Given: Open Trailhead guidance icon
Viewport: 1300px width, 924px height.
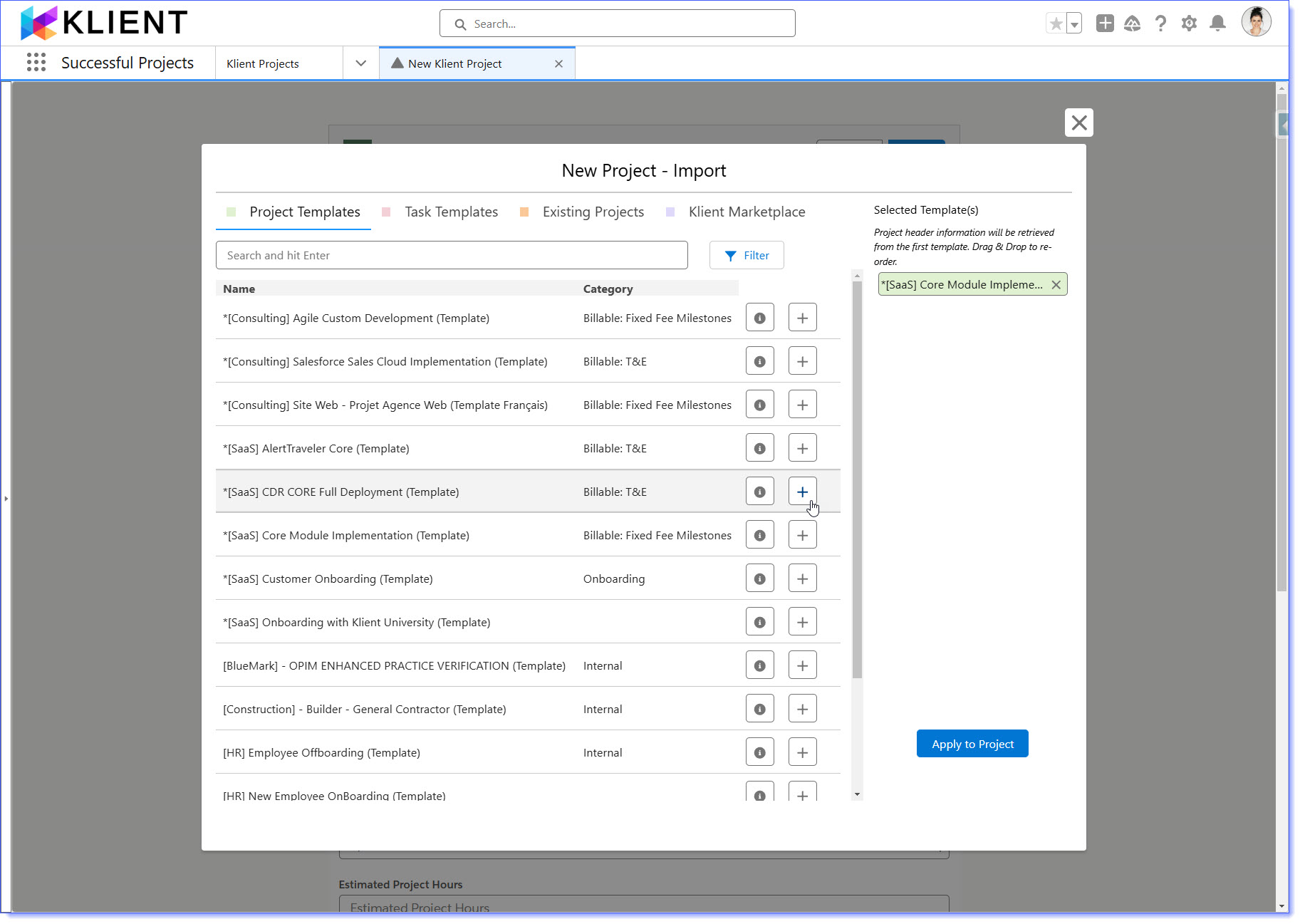Looking at the screenshot, I should [1132, 24].
